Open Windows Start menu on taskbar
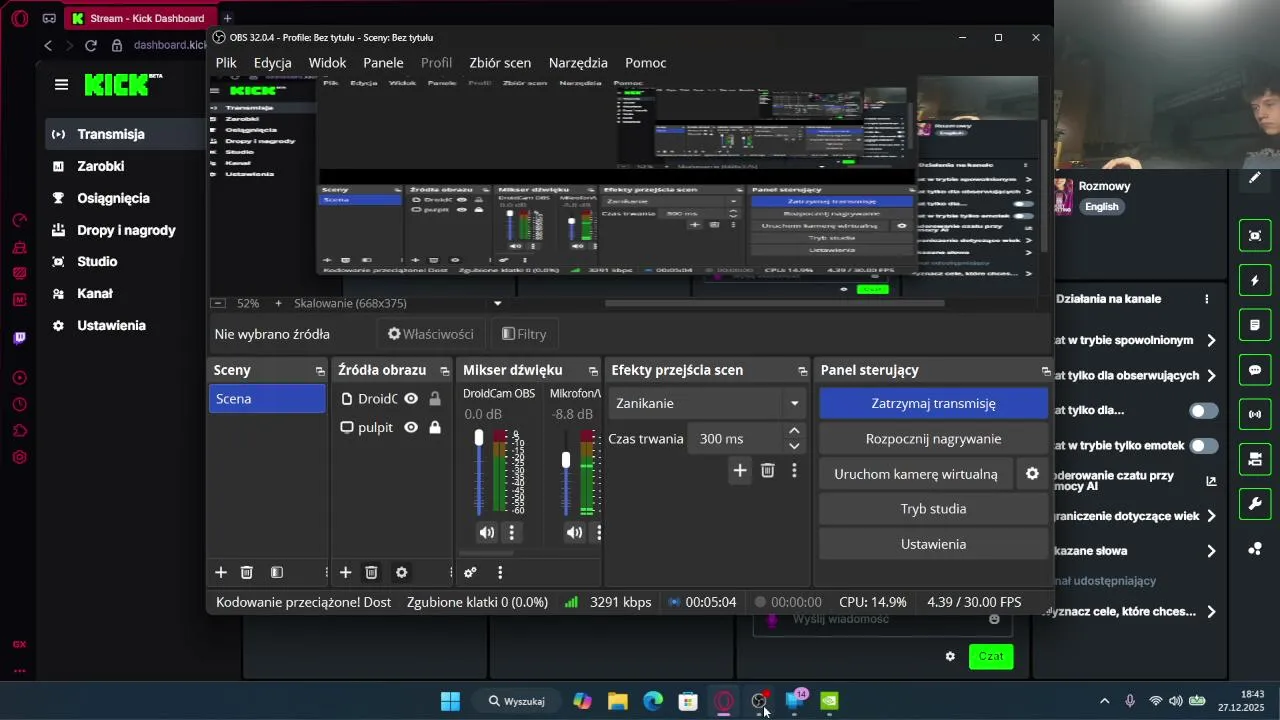Image resolution: width=1280 pixels, height=720 pixels. coord(451,701)
